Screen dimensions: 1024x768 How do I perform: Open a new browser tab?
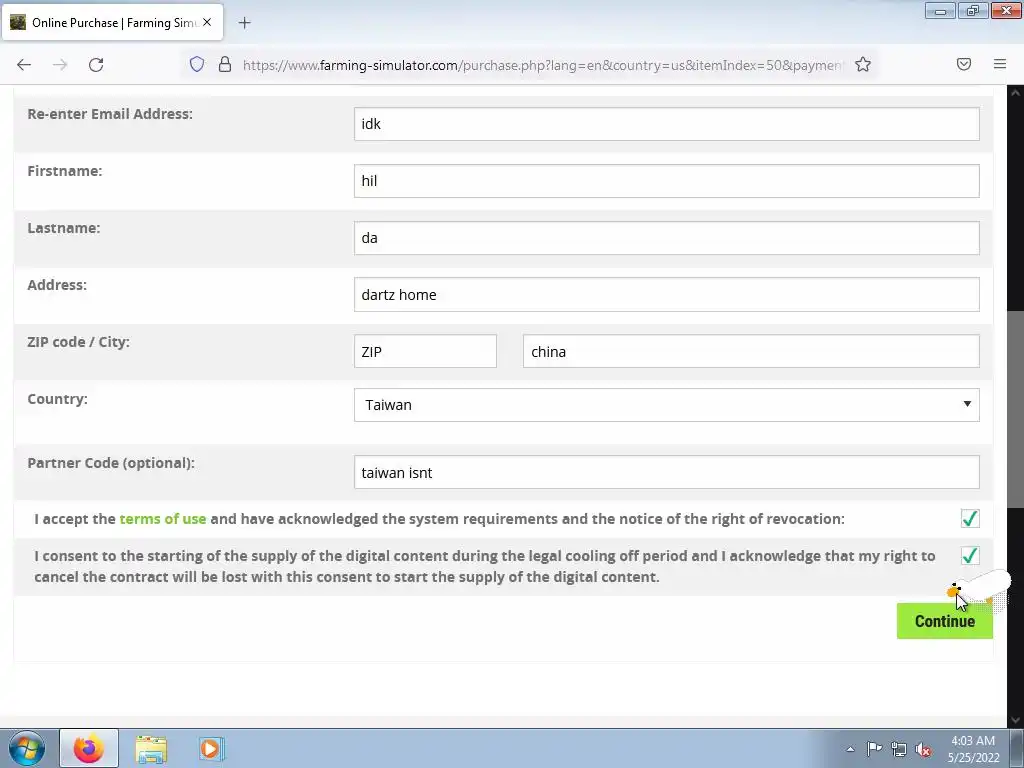point(244,23)
